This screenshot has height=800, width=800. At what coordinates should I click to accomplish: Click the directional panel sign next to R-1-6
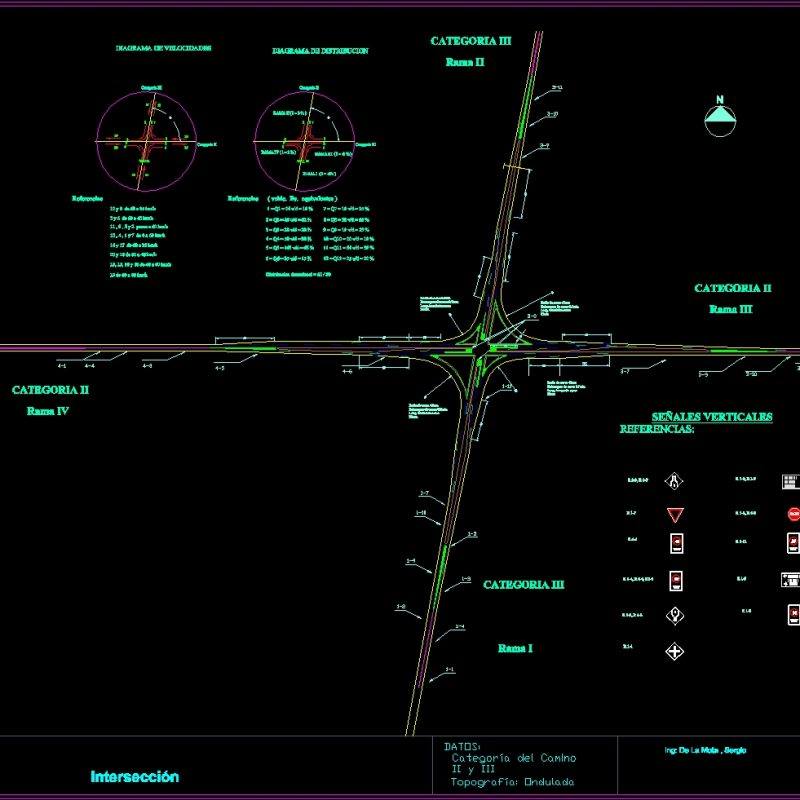click(x=792, y=578)
